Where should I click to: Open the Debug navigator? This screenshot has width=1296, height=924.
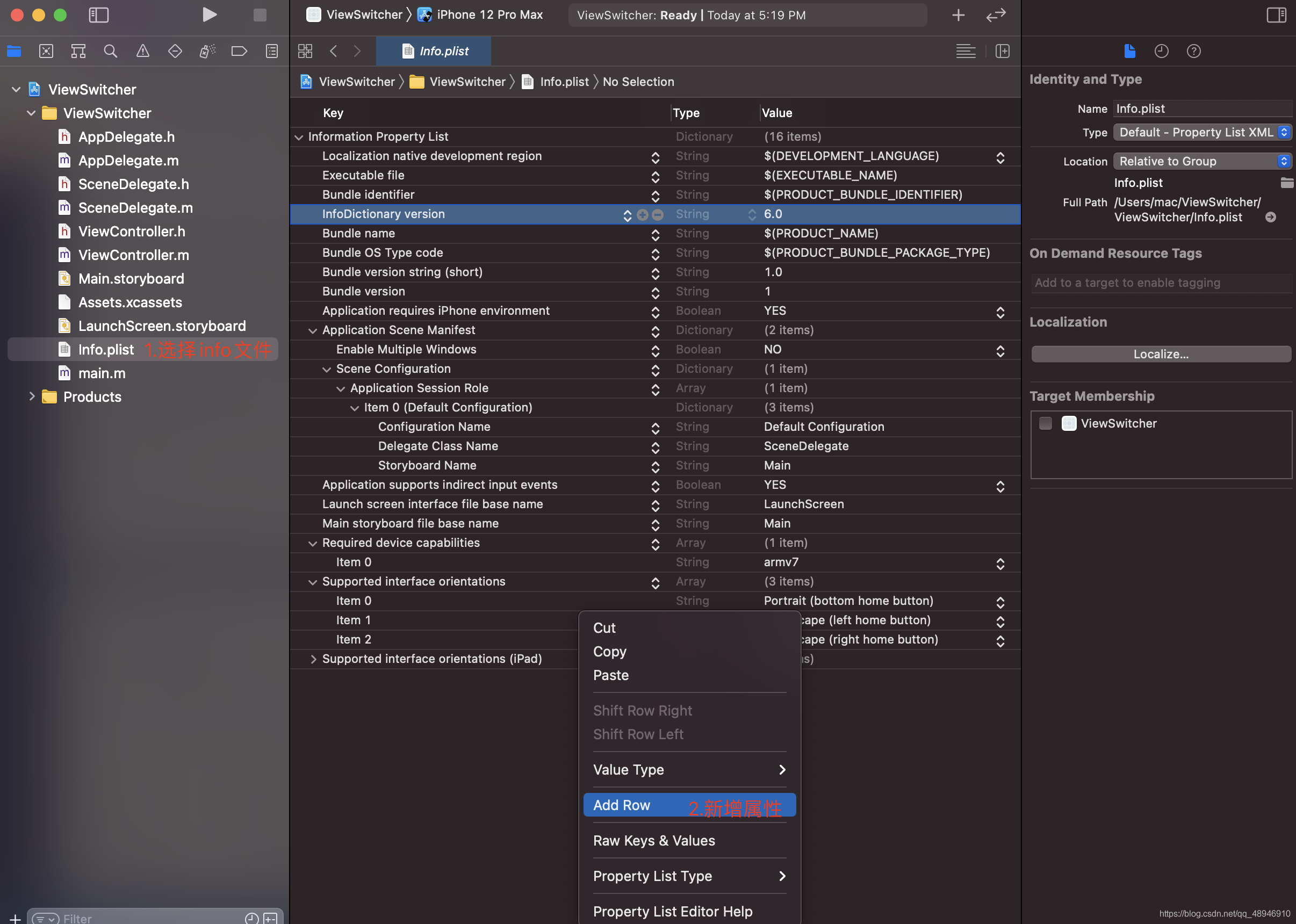pos(207,51)
